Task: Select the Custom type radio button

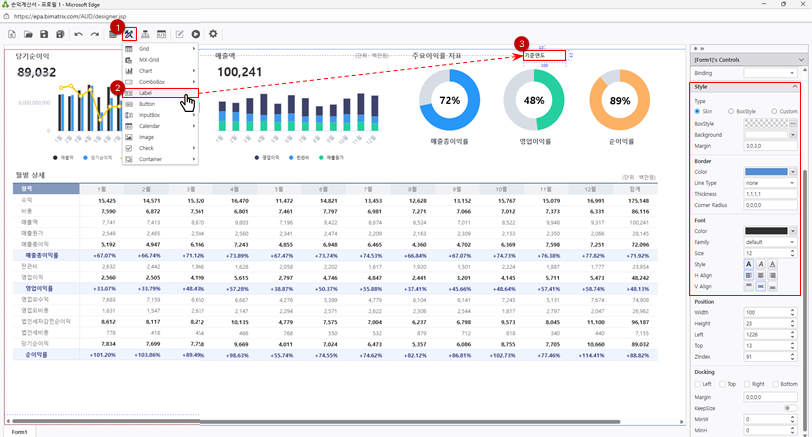Action: (x=776, y=111)
